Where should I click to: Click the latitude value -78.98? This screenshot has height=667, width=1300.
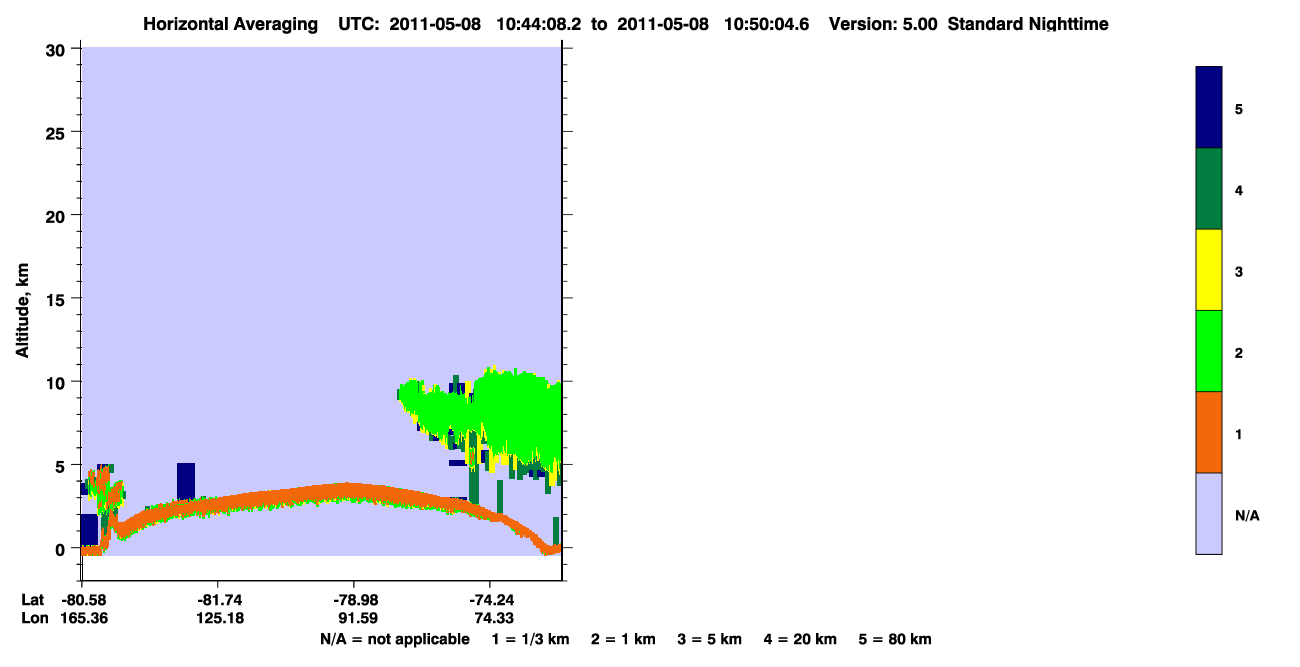click(x=354, y=600)
